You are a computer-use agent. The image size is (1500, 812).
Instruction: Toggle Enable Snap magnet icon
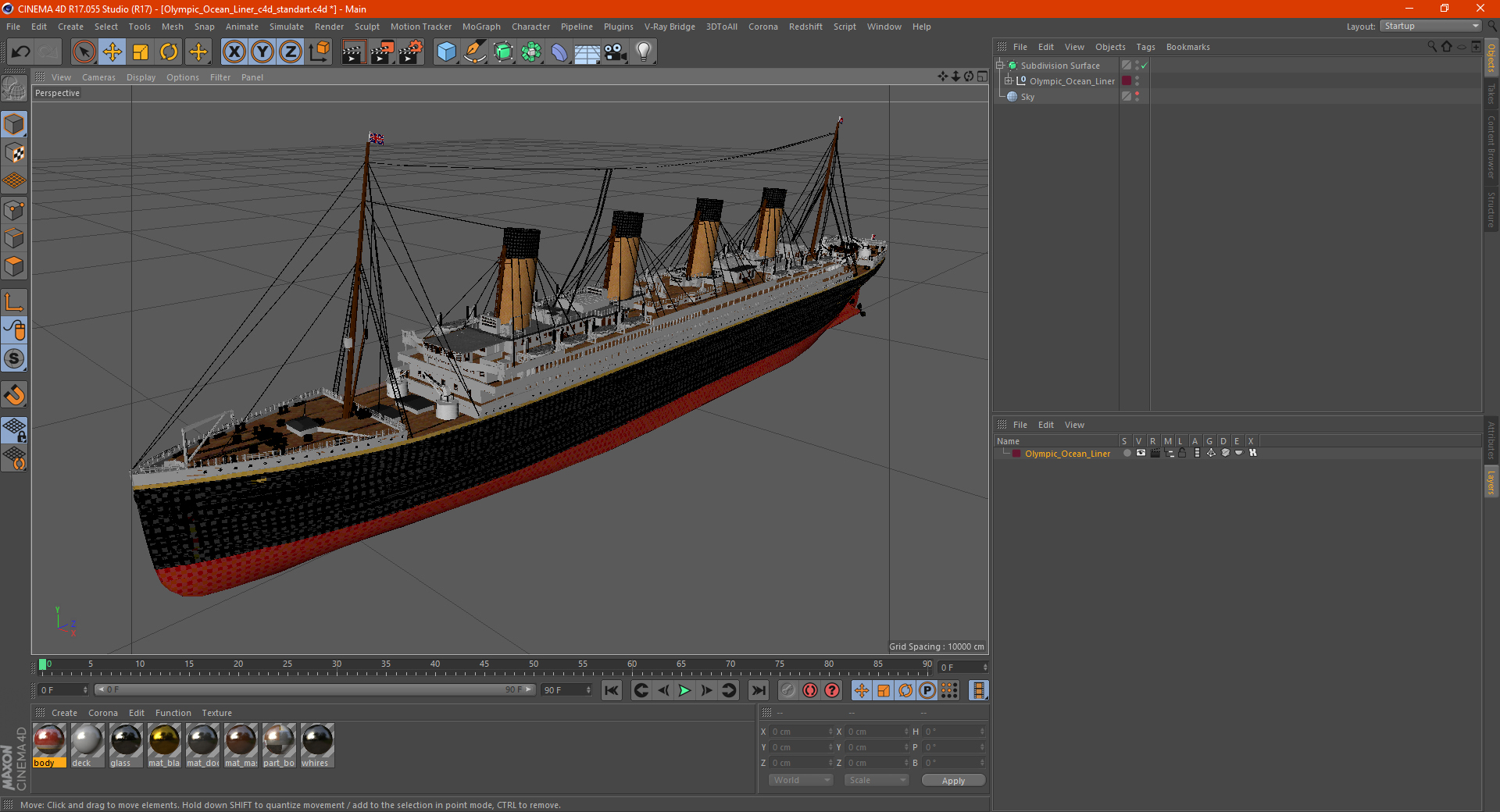click(14, 395)
